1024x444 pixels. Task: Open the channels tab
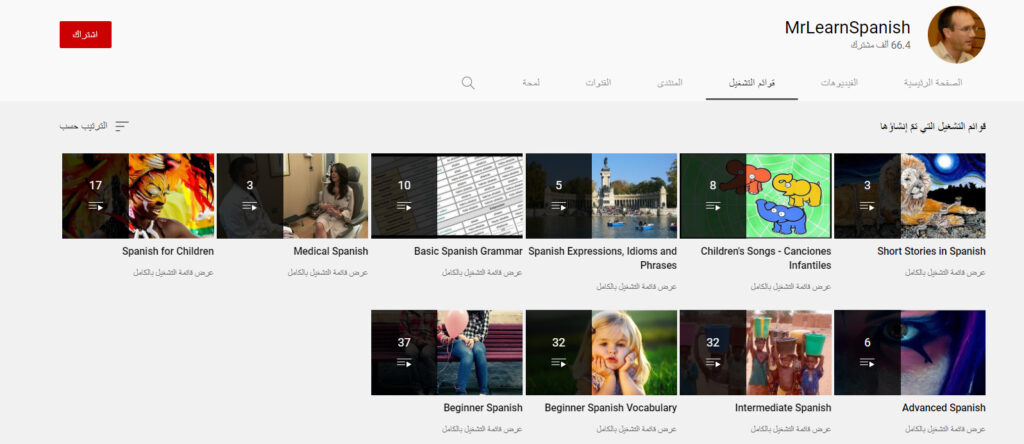pos(598,82)
